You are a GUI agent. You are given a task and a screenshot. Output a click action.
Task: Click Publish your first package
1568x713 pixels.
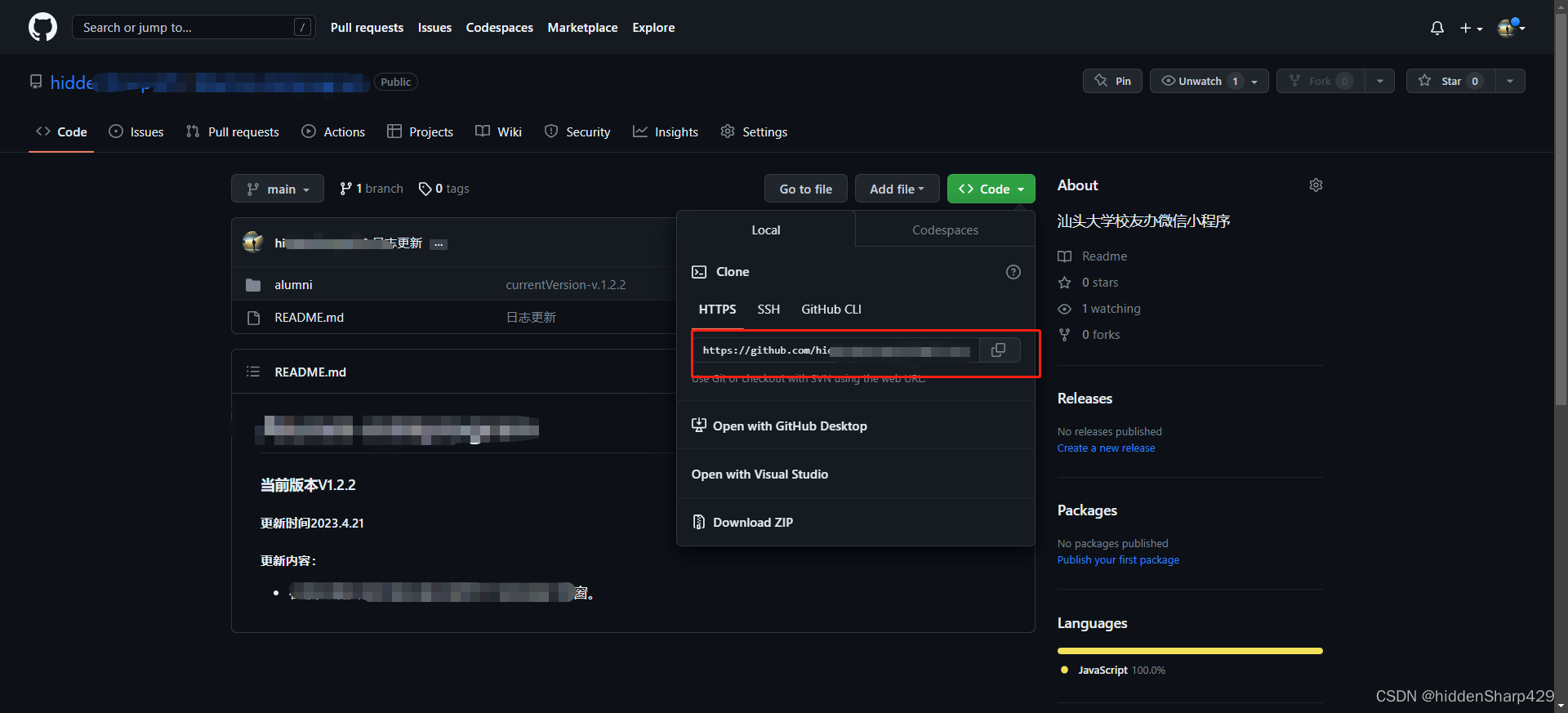pyautogui.click(x=1118, y=560)
